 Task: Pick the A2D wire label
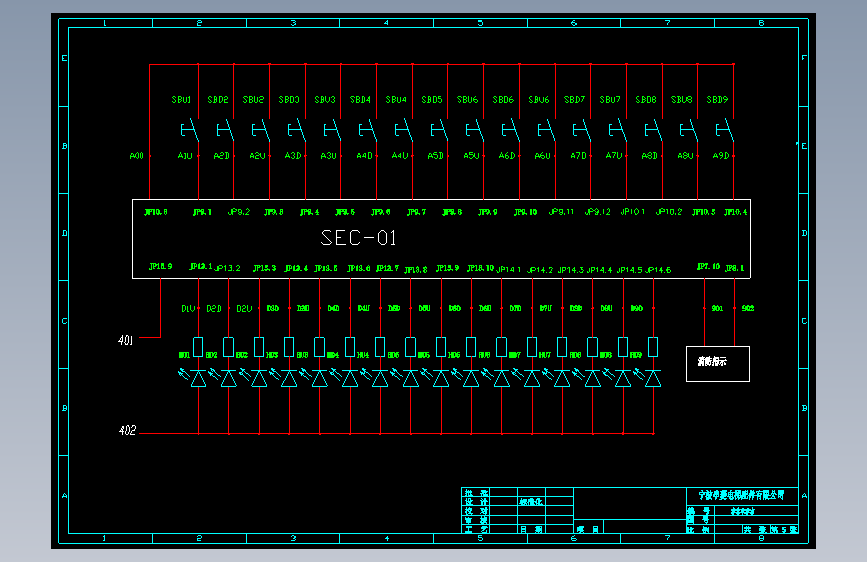click(221, 156)
